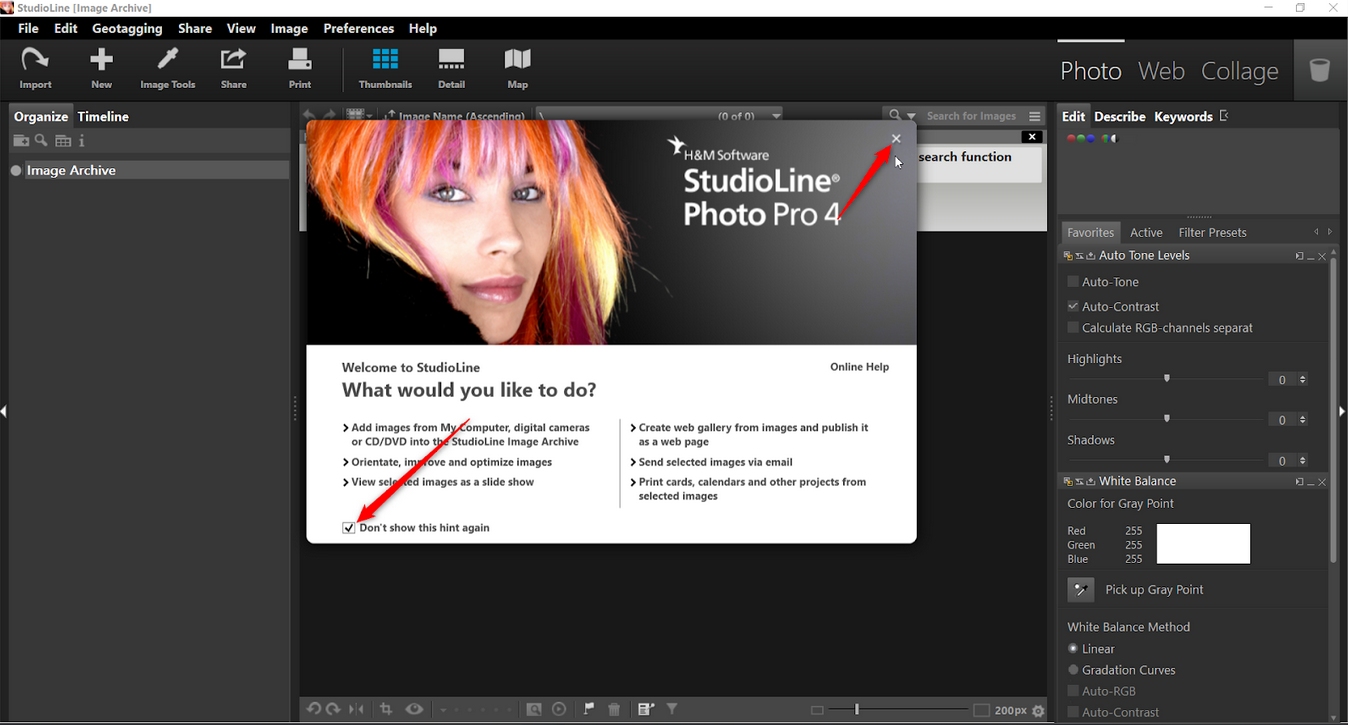This screenshot has height=725, width=1348.
Task: Click the red channel circle icon
Action: [x=1071, y=138]
